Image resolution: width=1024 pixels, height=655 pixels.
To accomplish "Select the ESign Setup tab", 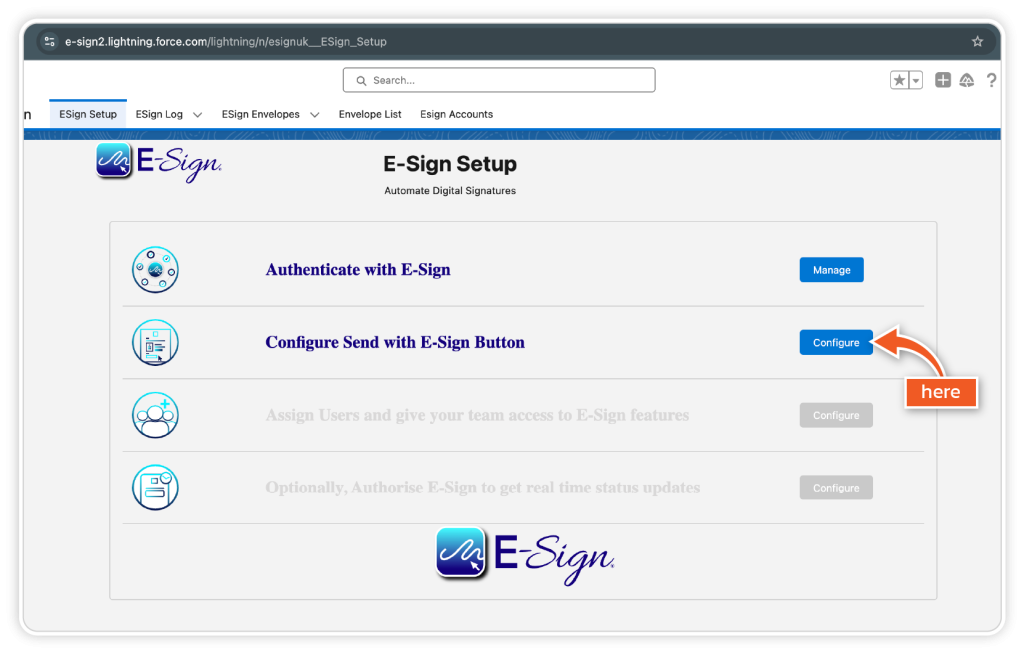I will pyautogui.click(x=88, y=114).
